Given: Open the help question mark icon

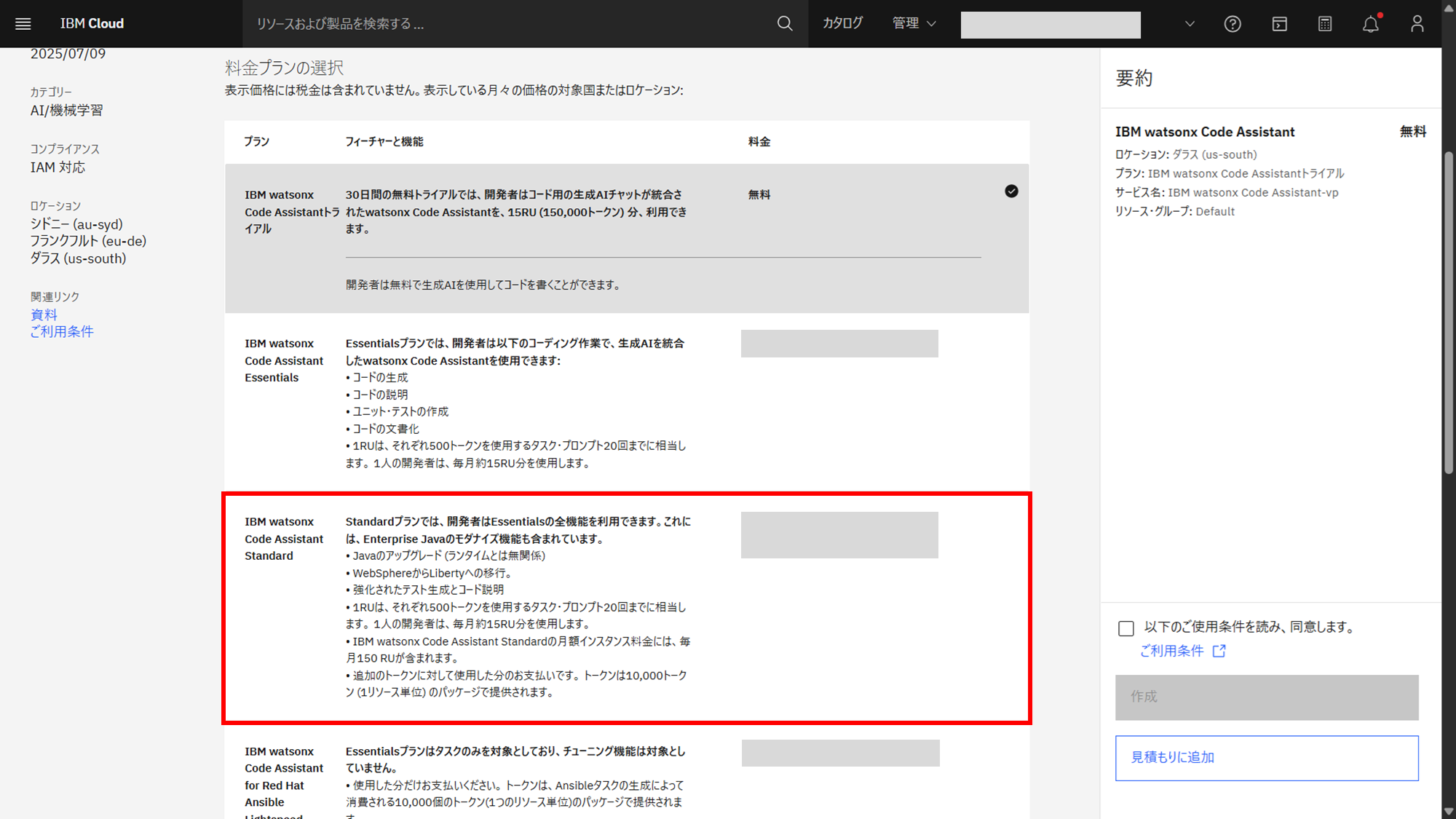Looking at the screenshot, I should (1232, 24).
